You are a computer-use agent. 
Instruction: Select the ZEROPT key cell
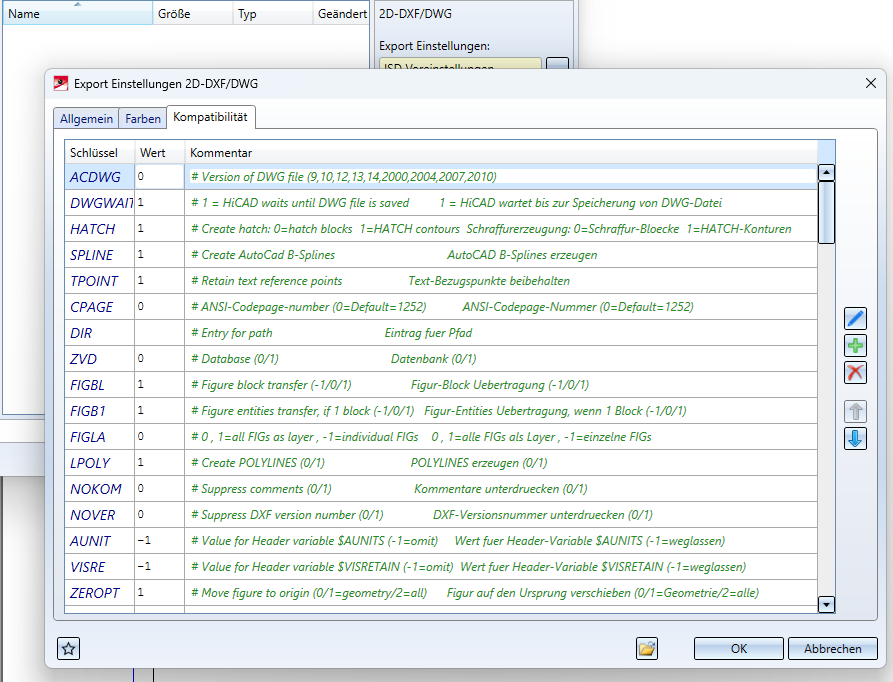(100, 593)
